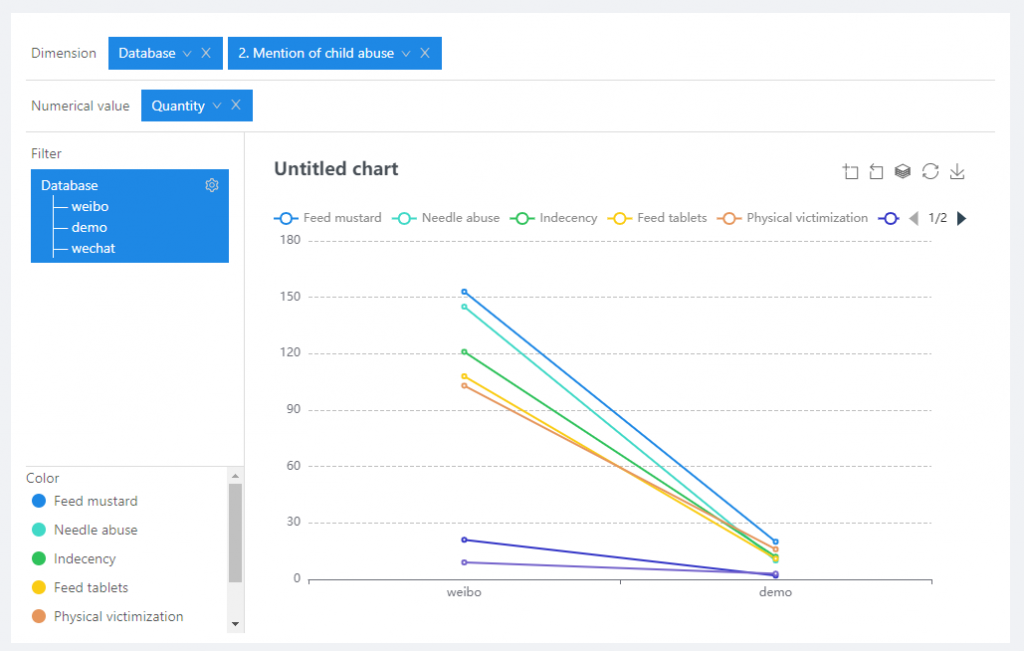The width and height of the screenshot is (1024, 651).
Task: Switch chart to stacked view icon
Action: click(x=903, y=172)
